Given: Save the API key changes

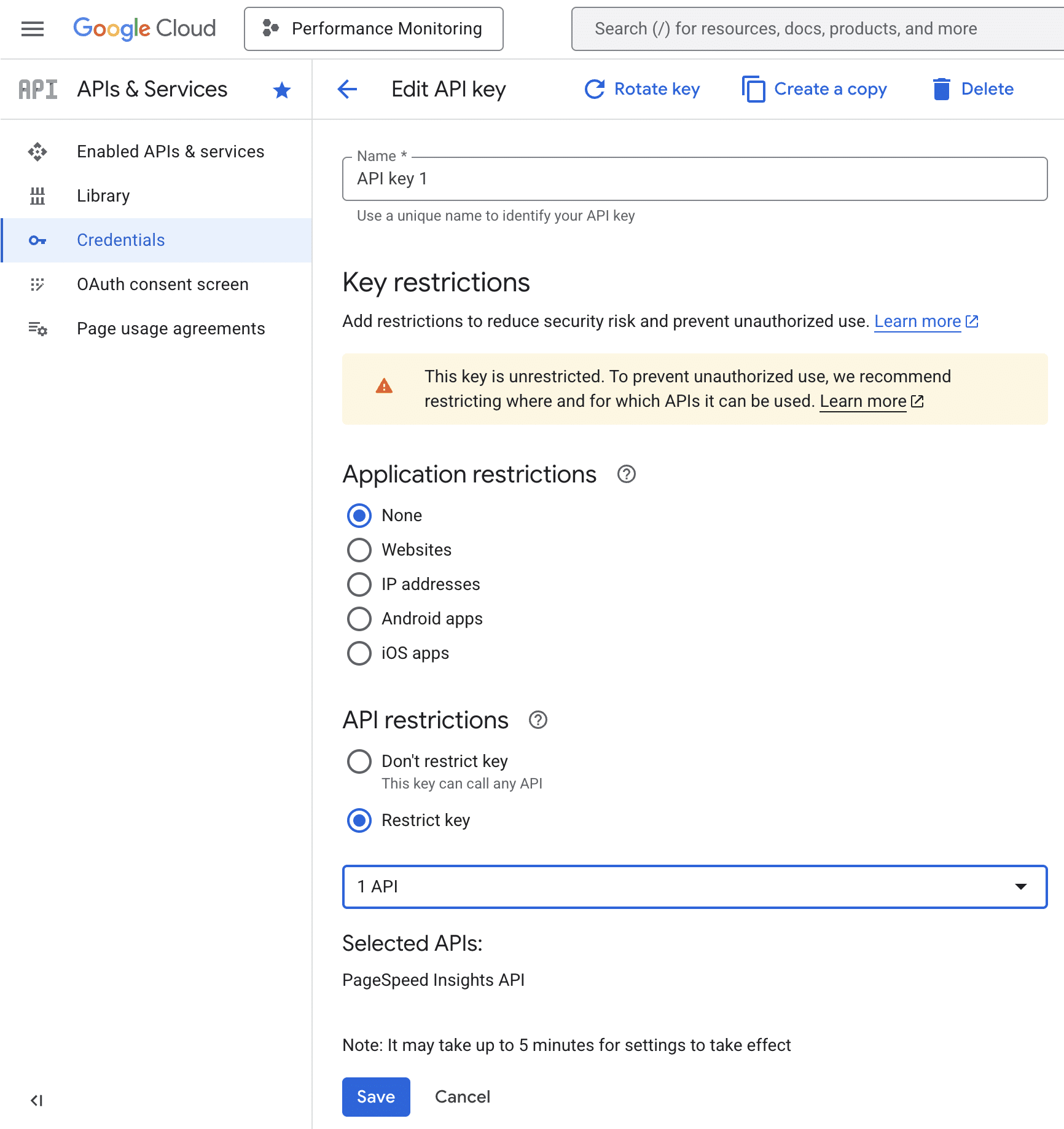Looking at the screenshot, I should [x=375, y=1096].
